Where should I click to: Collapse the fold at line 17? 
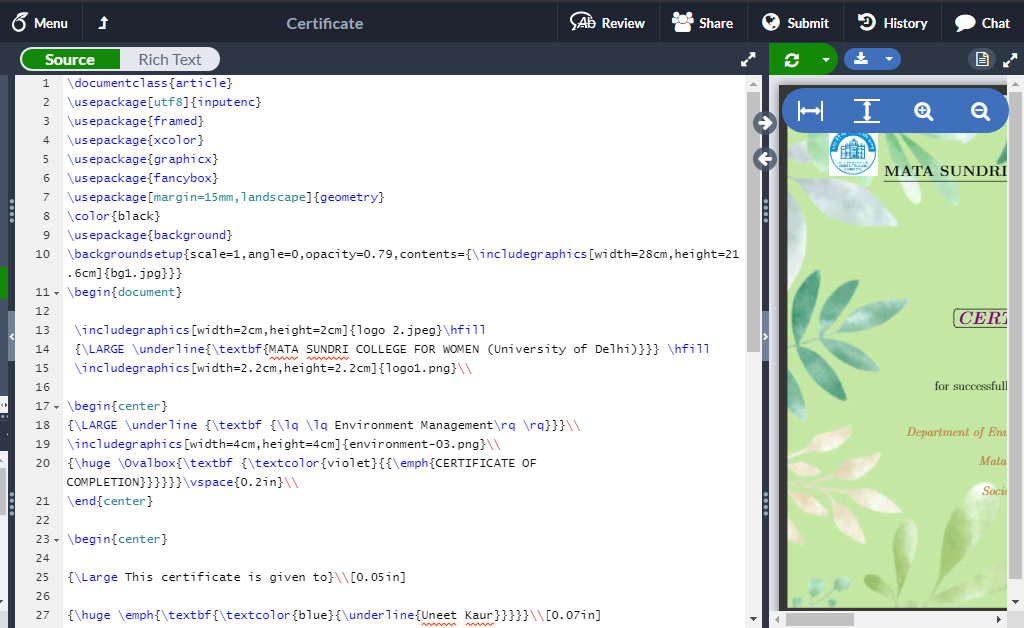coord(57,407)
